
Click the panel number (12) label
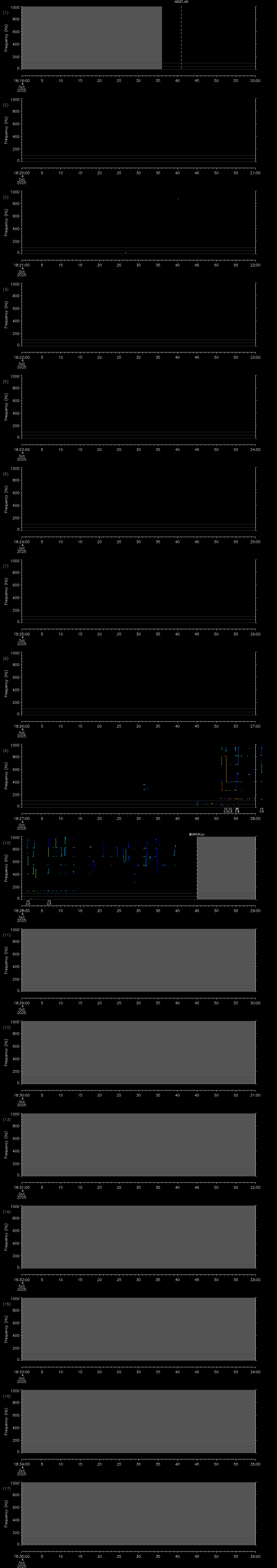6,1027
